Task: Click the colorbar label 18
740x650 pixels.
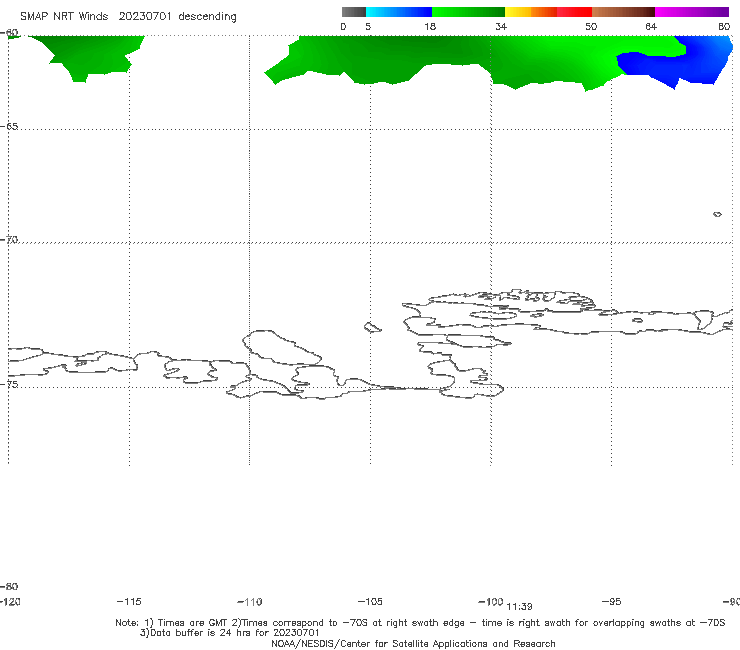Action: [x=430, y=26]
